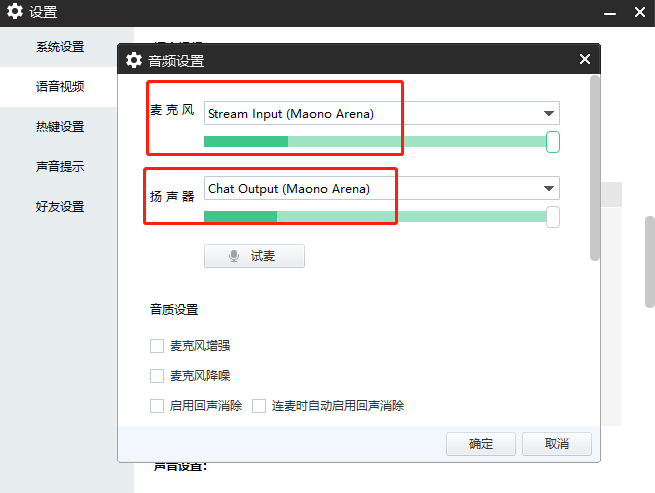Close the 音频设置 dialog
The width and height of the screenshot is (655, 493).
585,60
